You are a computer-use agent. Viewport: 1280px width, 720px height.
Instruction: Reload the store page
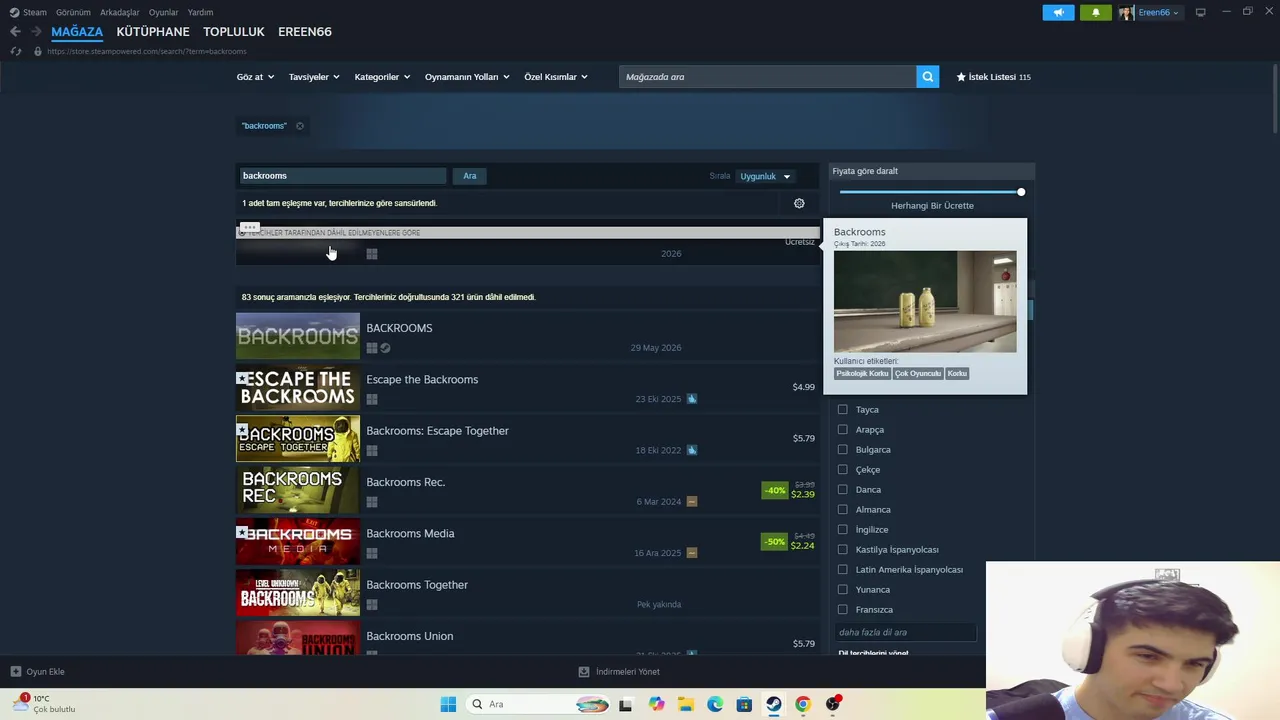[x=16, y=51]
